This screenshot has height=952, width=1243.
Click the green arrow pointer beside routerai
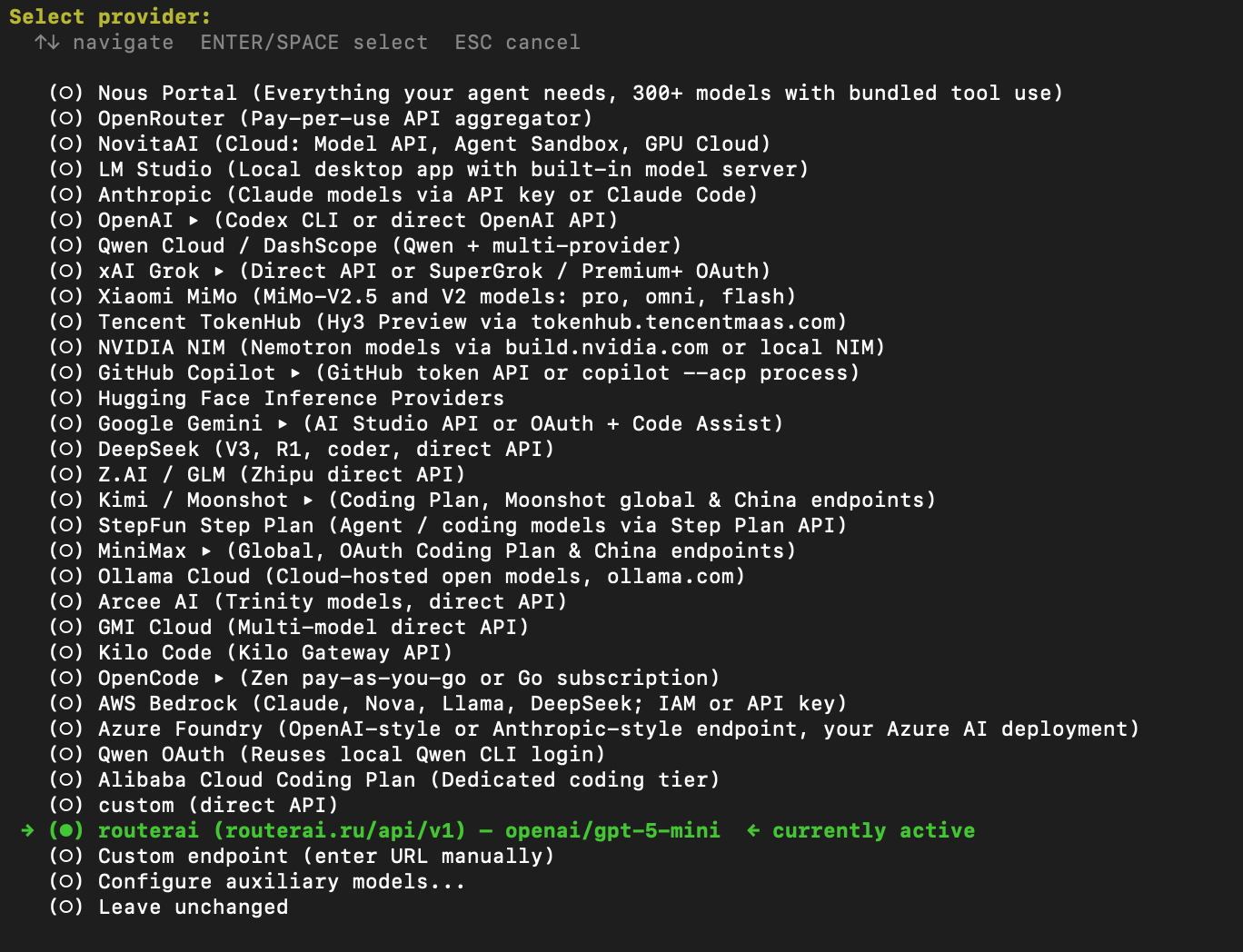point(27,830)
